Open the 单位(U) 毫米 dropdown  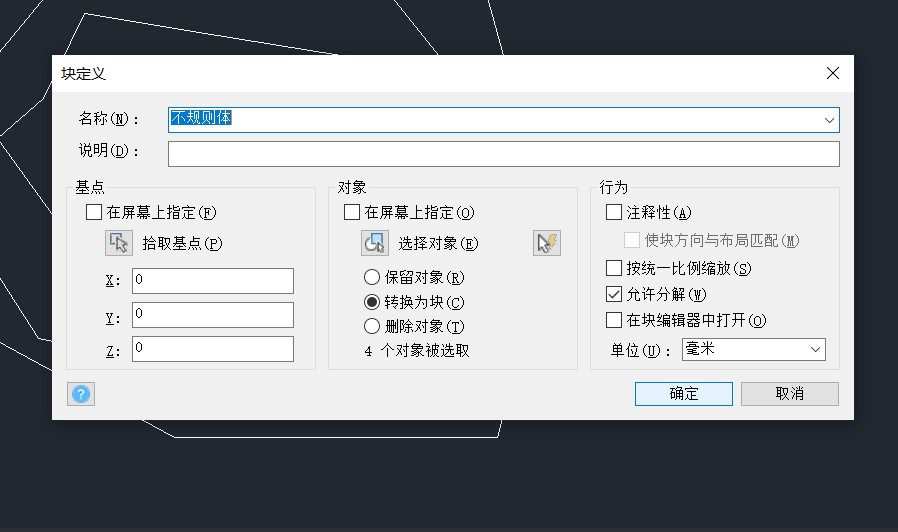click(754, 349)
